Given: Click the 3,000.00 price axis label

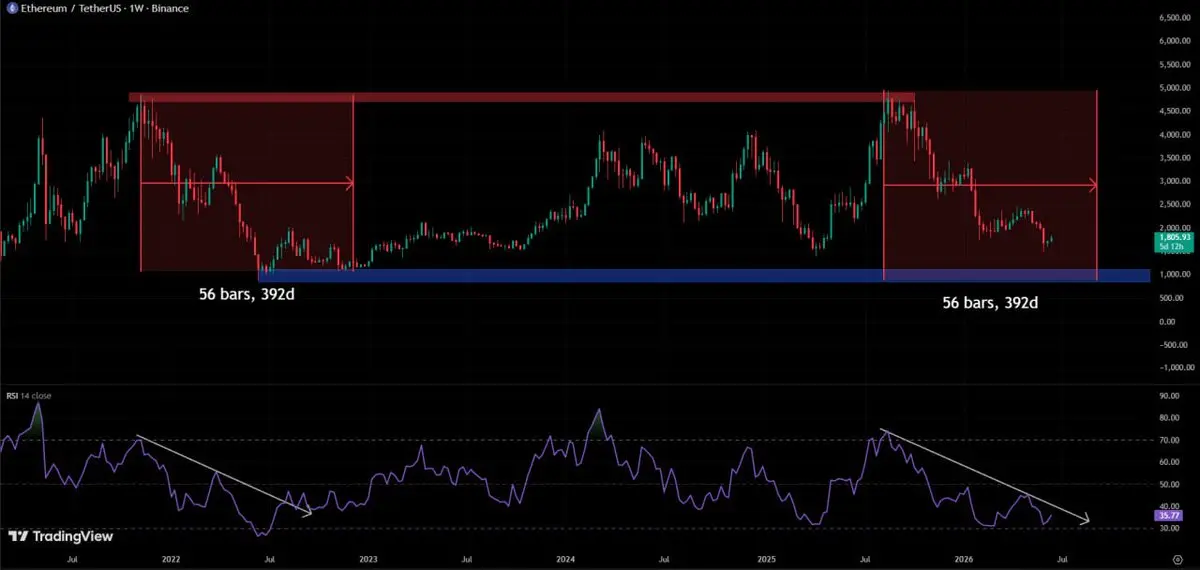Looking at the screenshot, I should tap(1174, 181).
